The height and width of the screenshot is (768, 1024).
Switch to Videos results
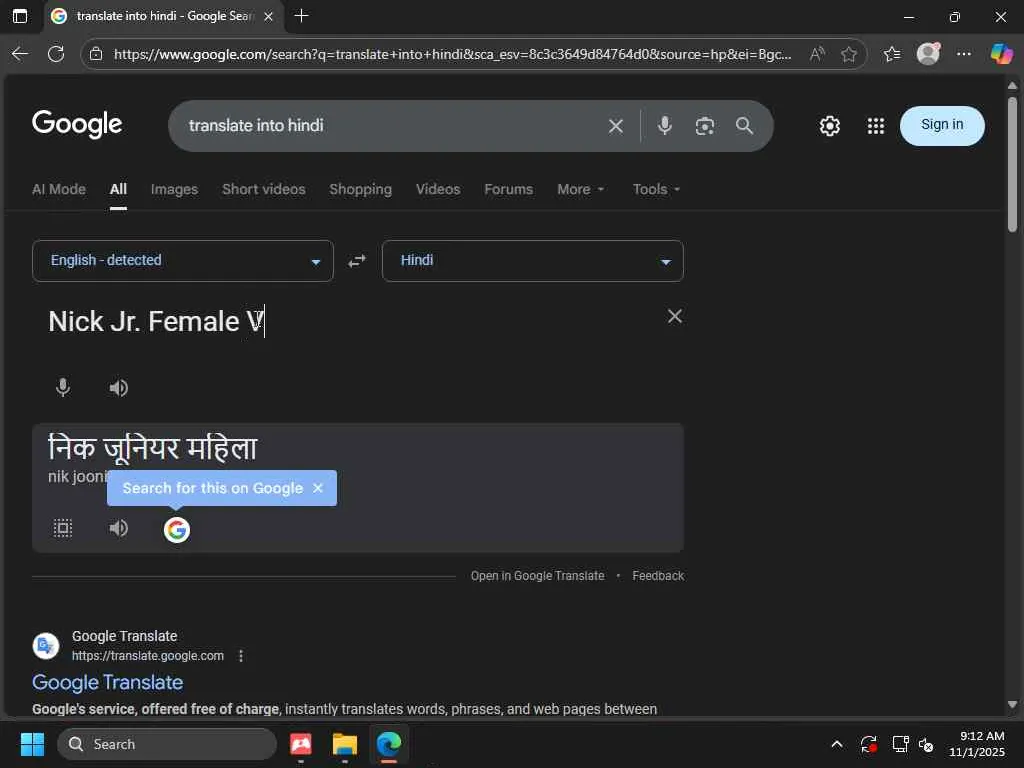coord(438,189)
